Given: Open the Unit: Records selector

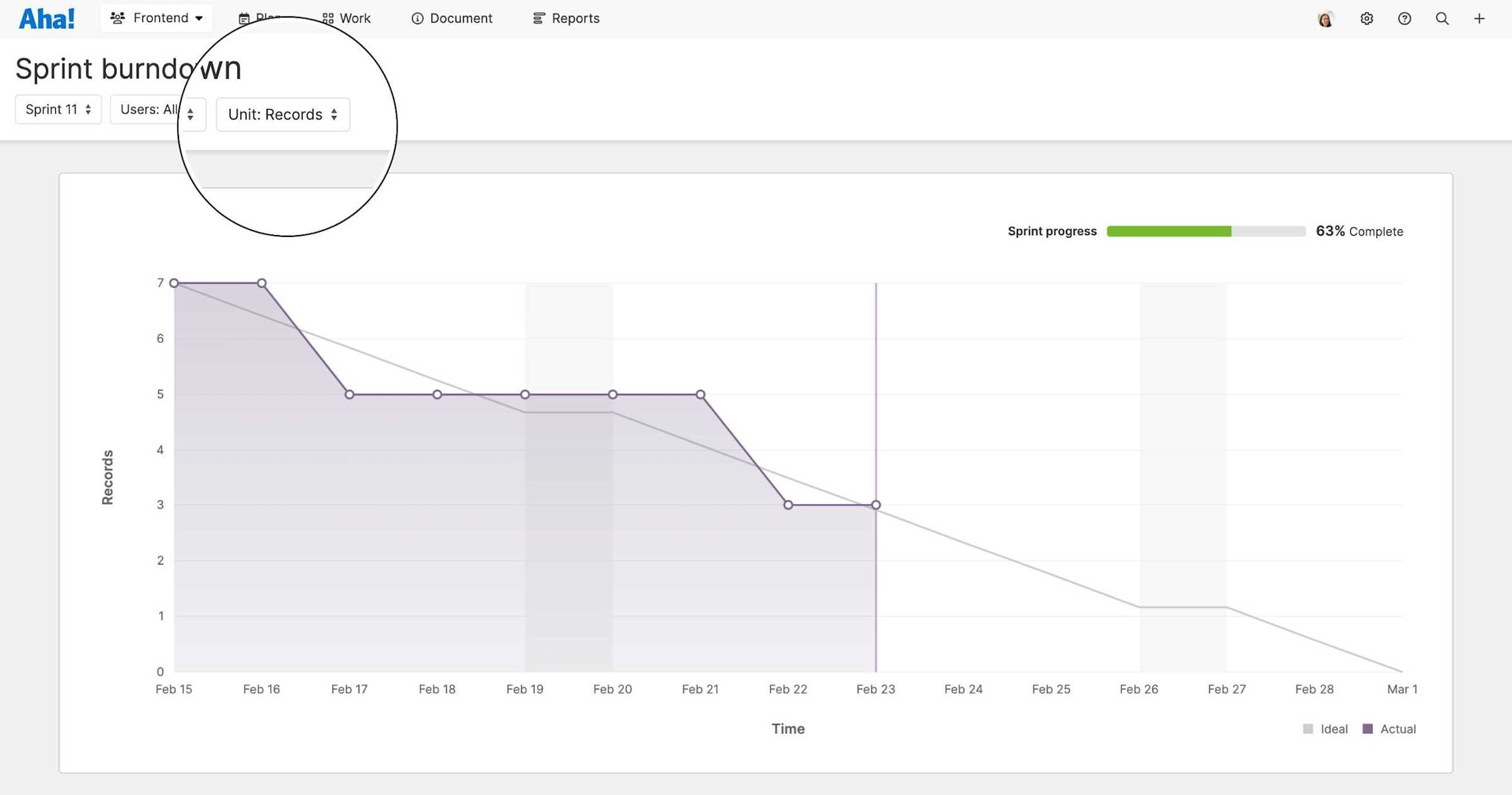Looking at the screenshot, I should point(283,114).
